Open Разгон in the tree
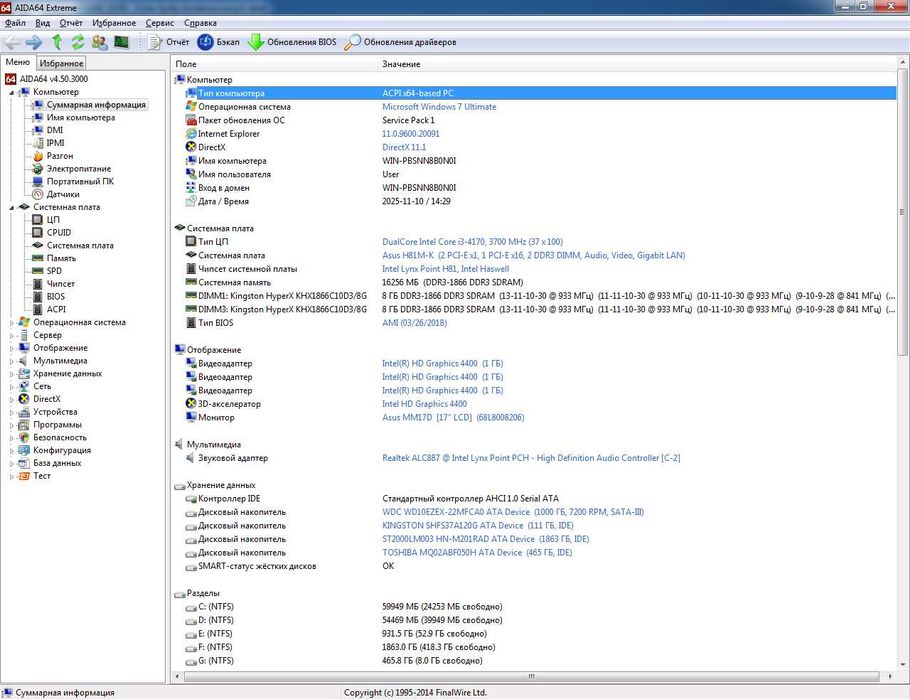Screen dimensions: 910x700 (x=60, y=156)
